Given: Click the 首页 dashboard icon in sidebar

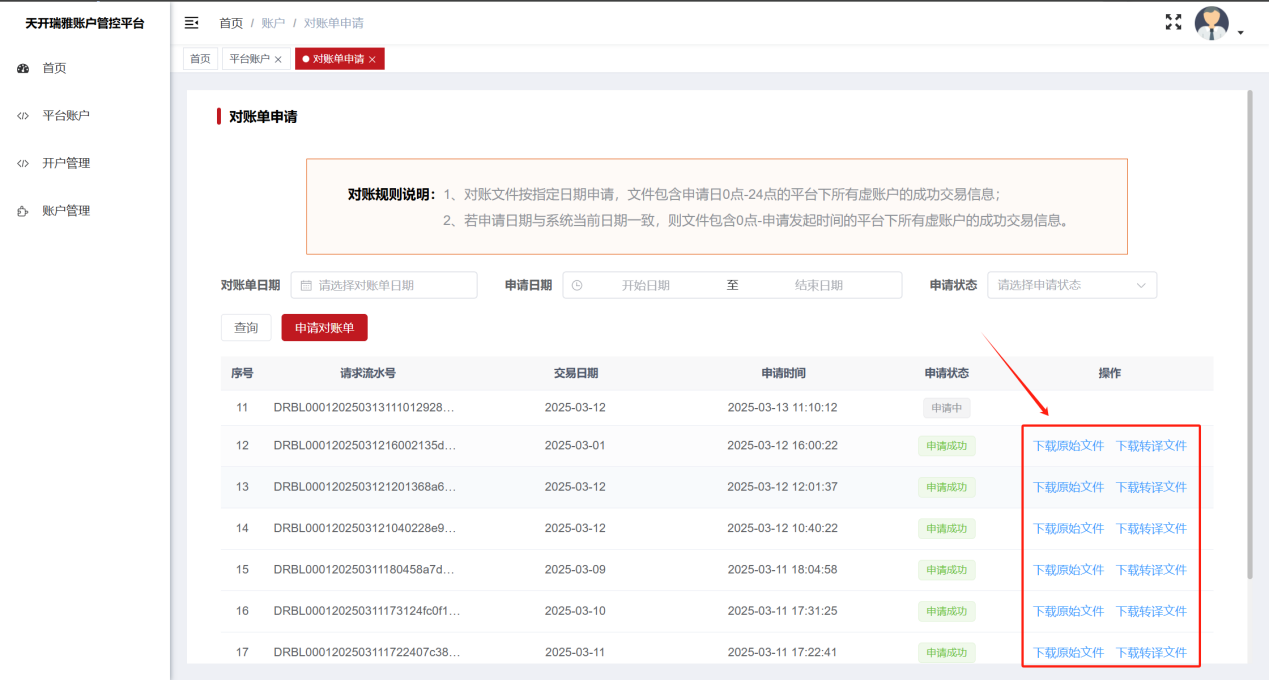Looking at the screenshot, I should [x=23, y=68].
